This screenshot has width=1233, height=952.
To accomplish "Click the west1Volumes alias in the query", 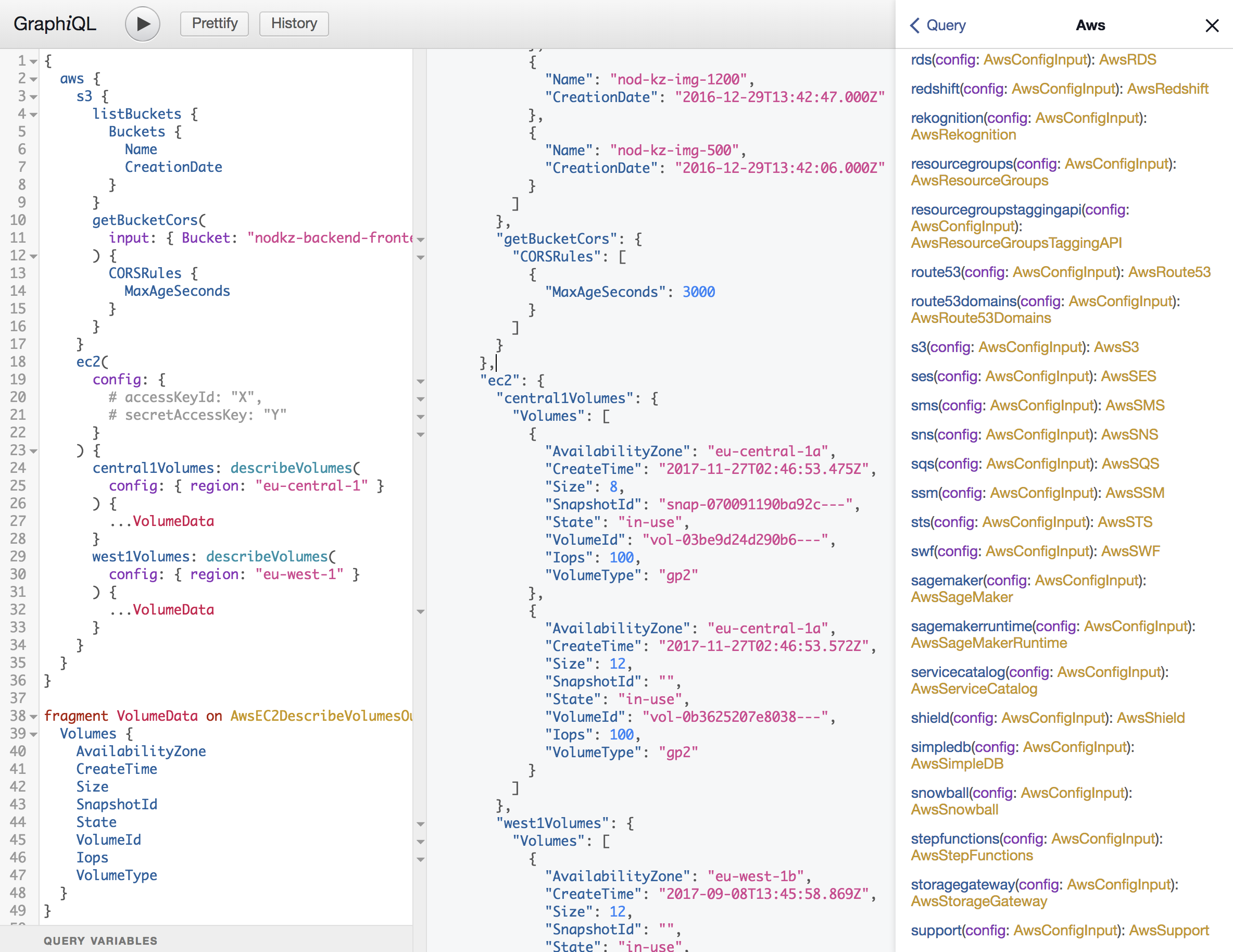I will point(141,557).
